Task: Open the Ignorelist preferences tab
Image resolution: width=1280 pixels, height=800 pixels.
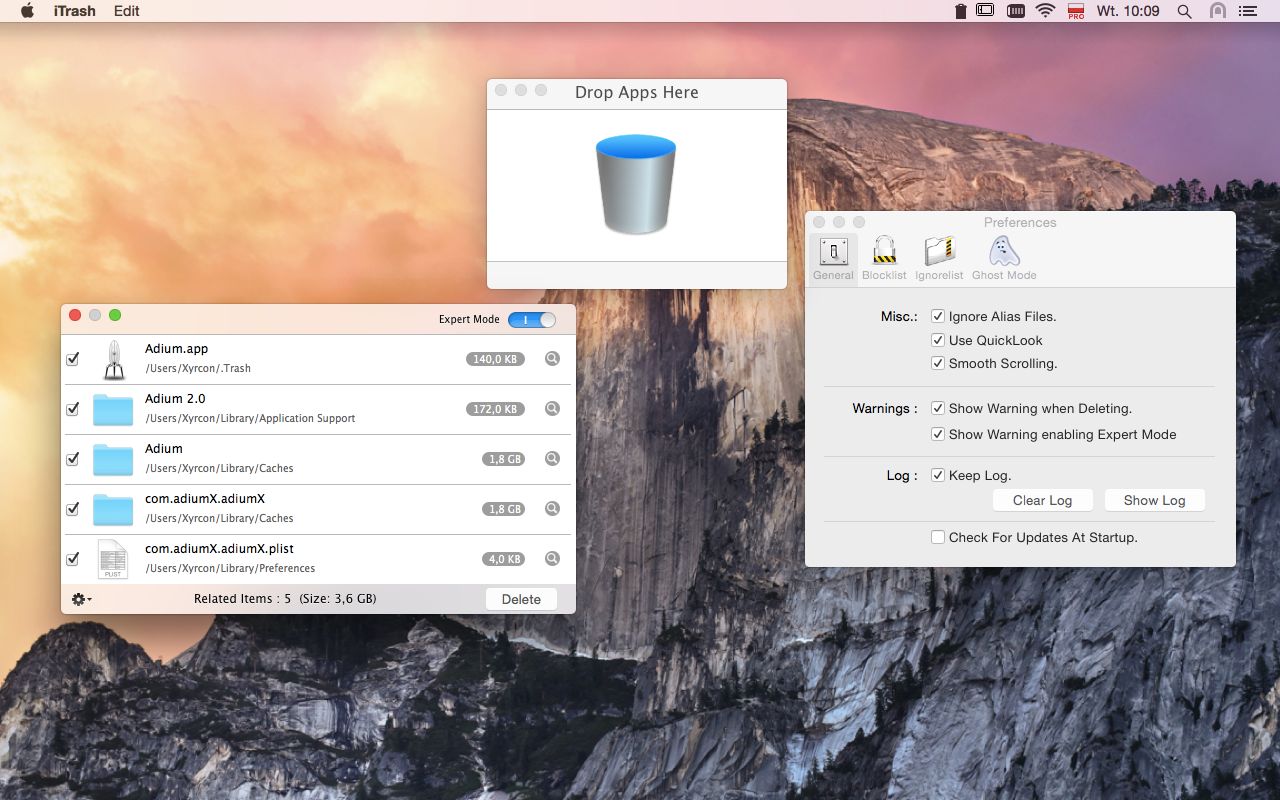Action: click(939, 259)
